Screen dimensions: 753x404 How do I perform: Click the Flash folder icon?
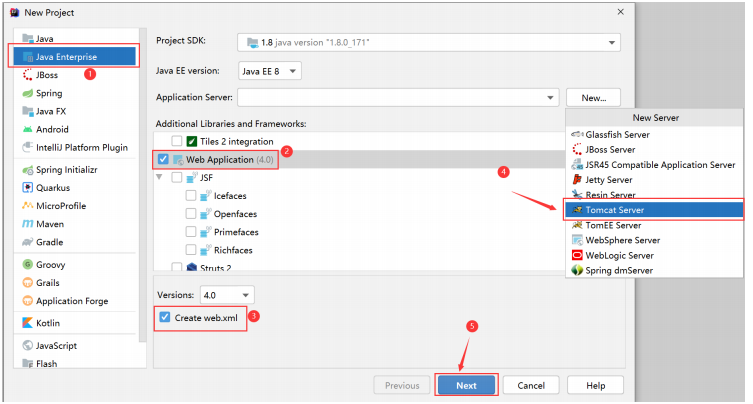click(x=27, y=364)
